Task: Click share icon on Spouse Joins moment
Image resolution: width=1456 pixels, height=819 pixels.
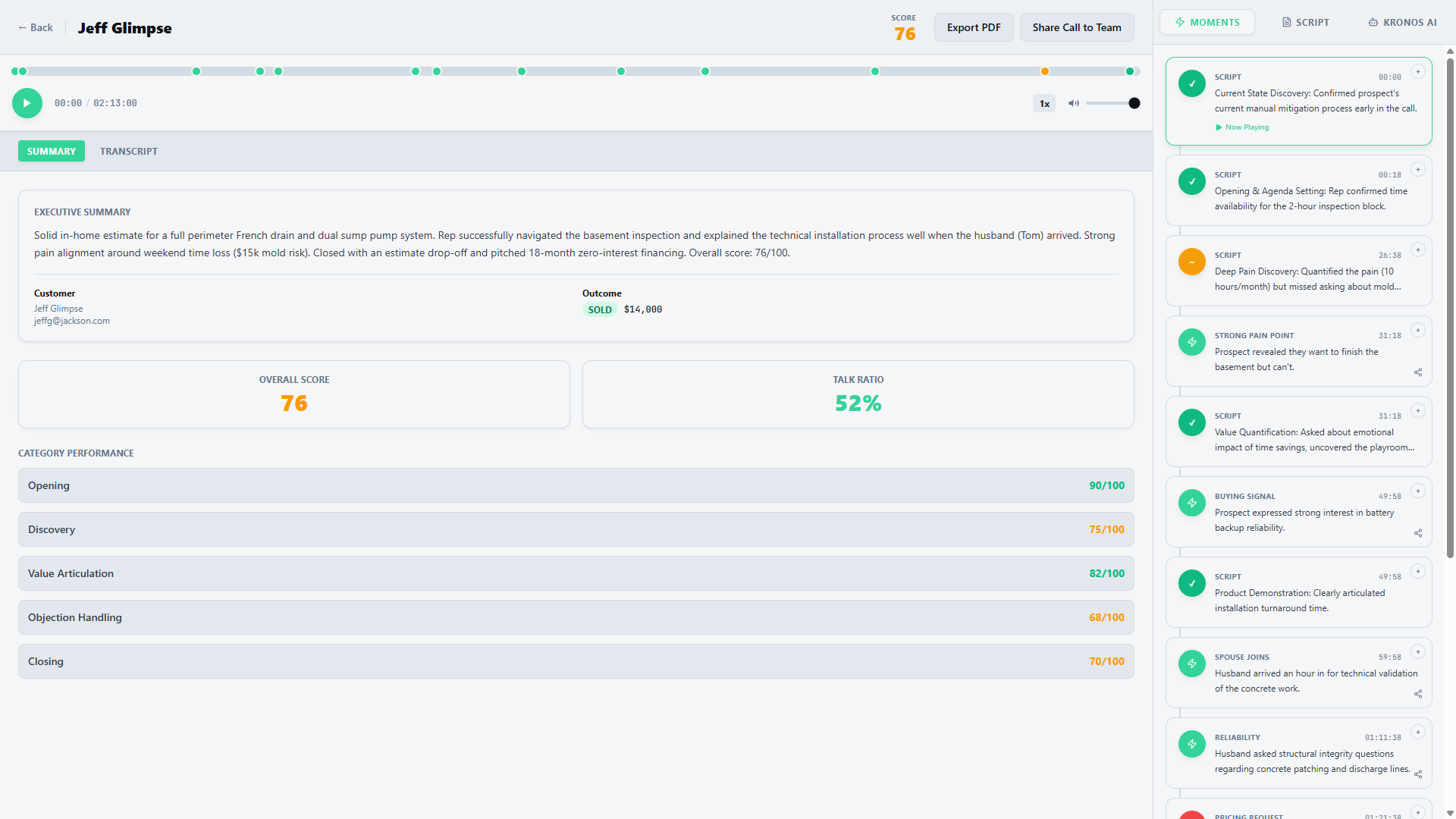Action: [x=1417, y=694]
